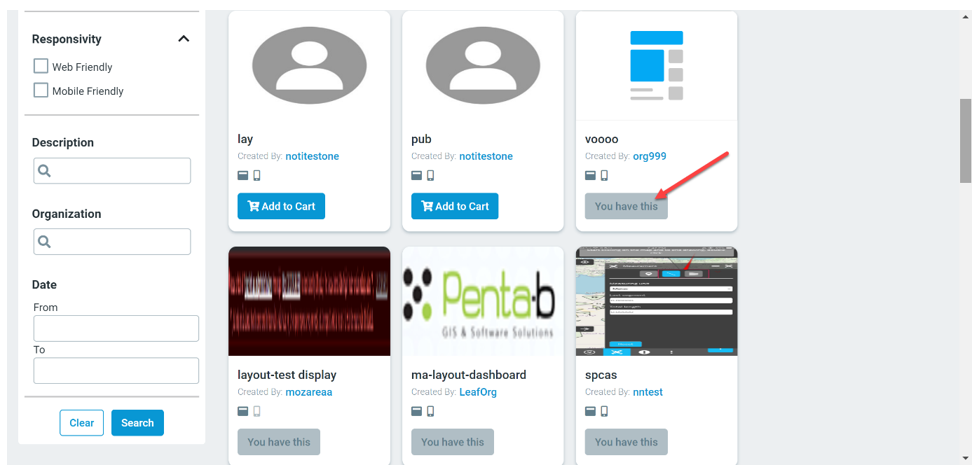Click the mobile icon on pub card

(x=431, y=176)
